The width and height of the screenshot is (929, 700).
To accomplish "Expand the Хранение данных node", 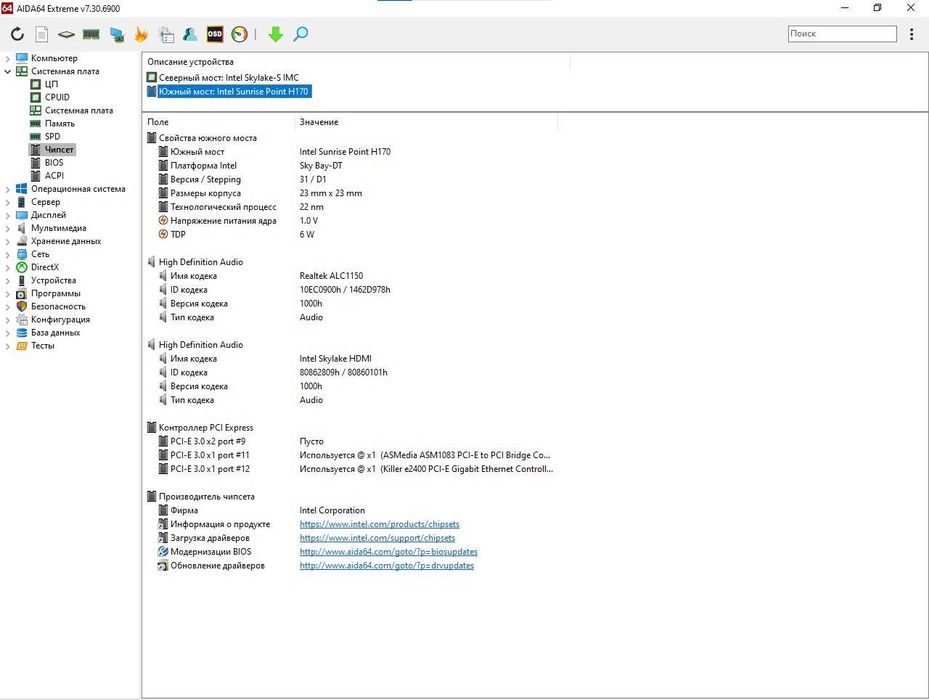I will click(x=8, y=241).
